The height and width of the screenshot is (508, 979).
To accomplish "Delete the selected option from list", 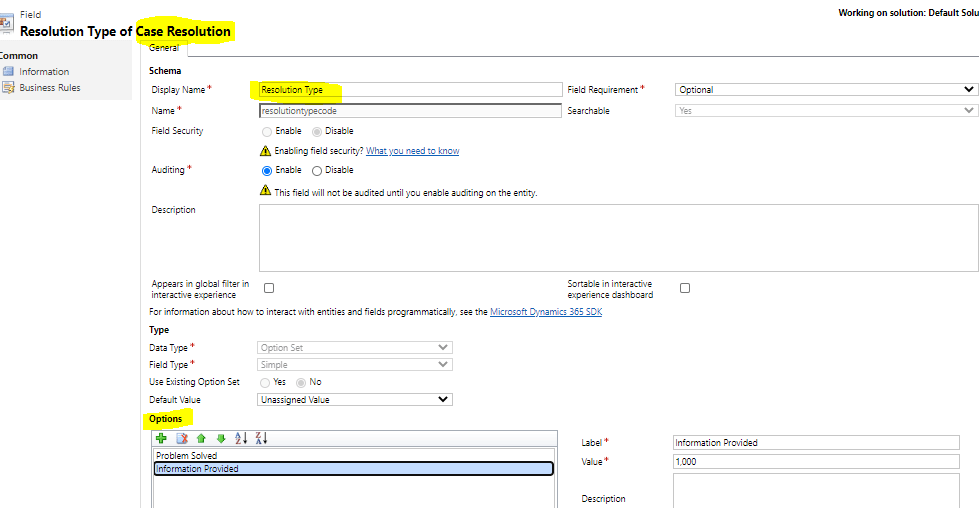I will pyautogui.click(x=182, y=439).
